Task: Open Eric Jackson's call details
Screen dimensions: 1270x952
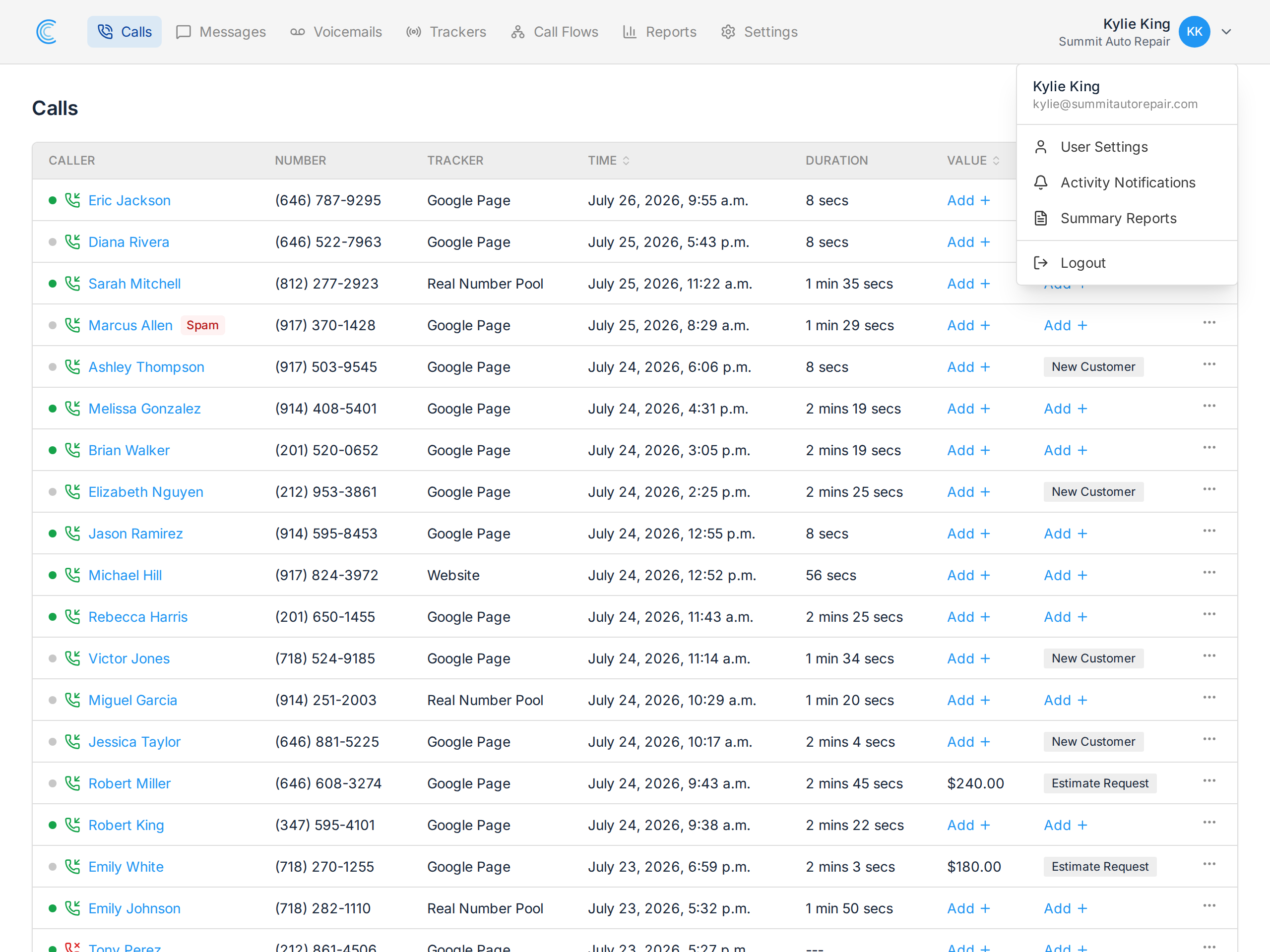Action: [x=129, y=200]
